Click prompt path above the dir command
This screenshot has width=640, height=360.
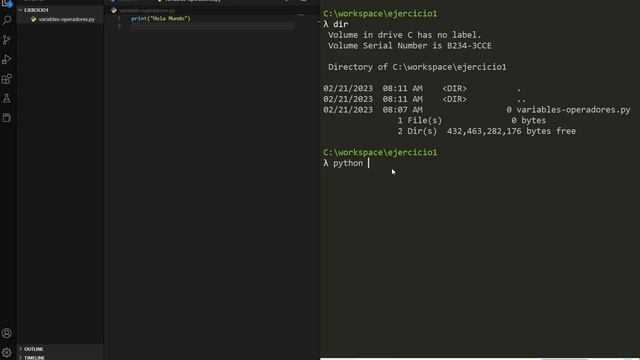[x=380, y=13]
